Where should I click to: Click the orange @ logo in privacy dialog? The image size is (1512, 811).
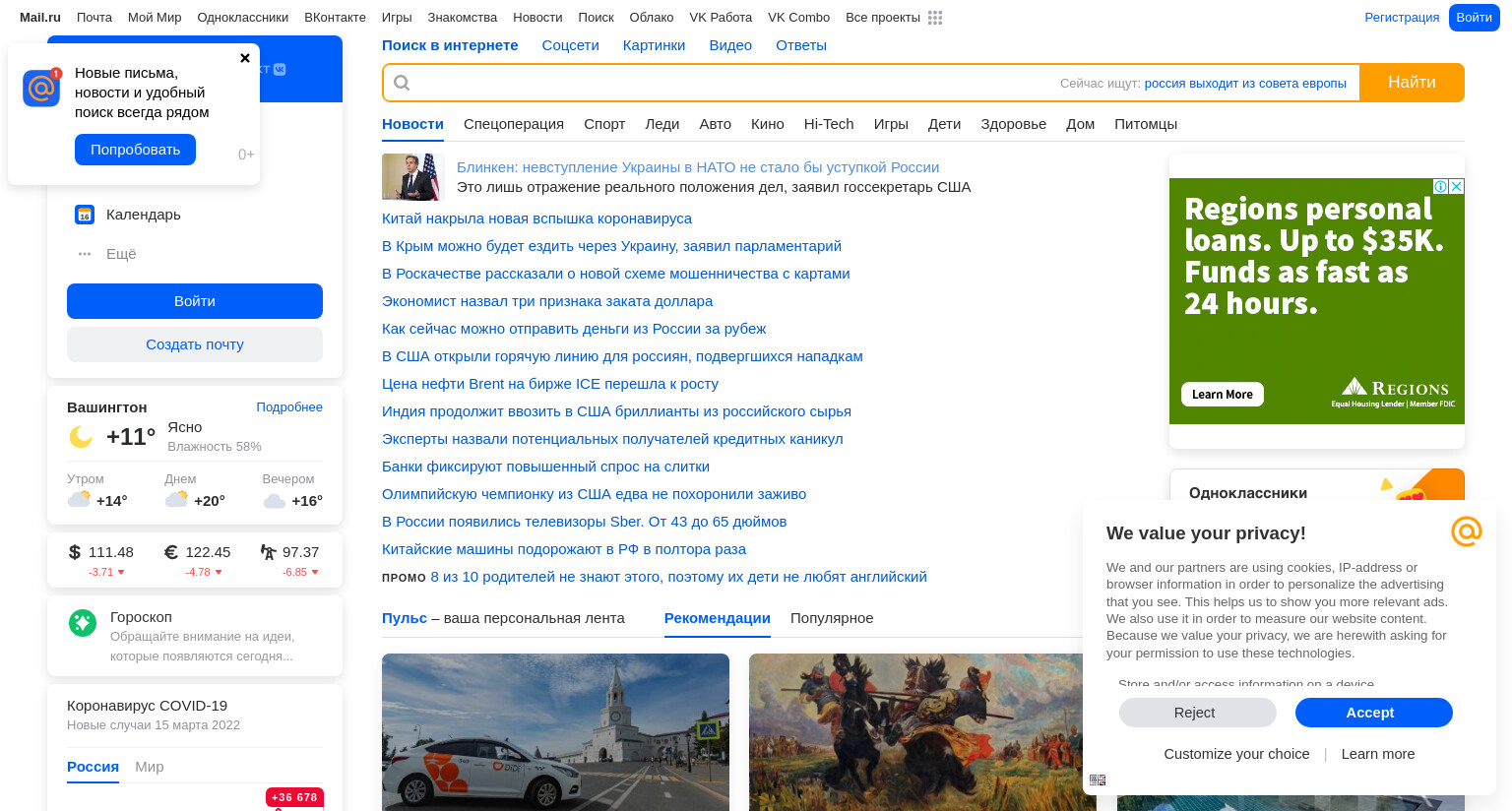1467,531
